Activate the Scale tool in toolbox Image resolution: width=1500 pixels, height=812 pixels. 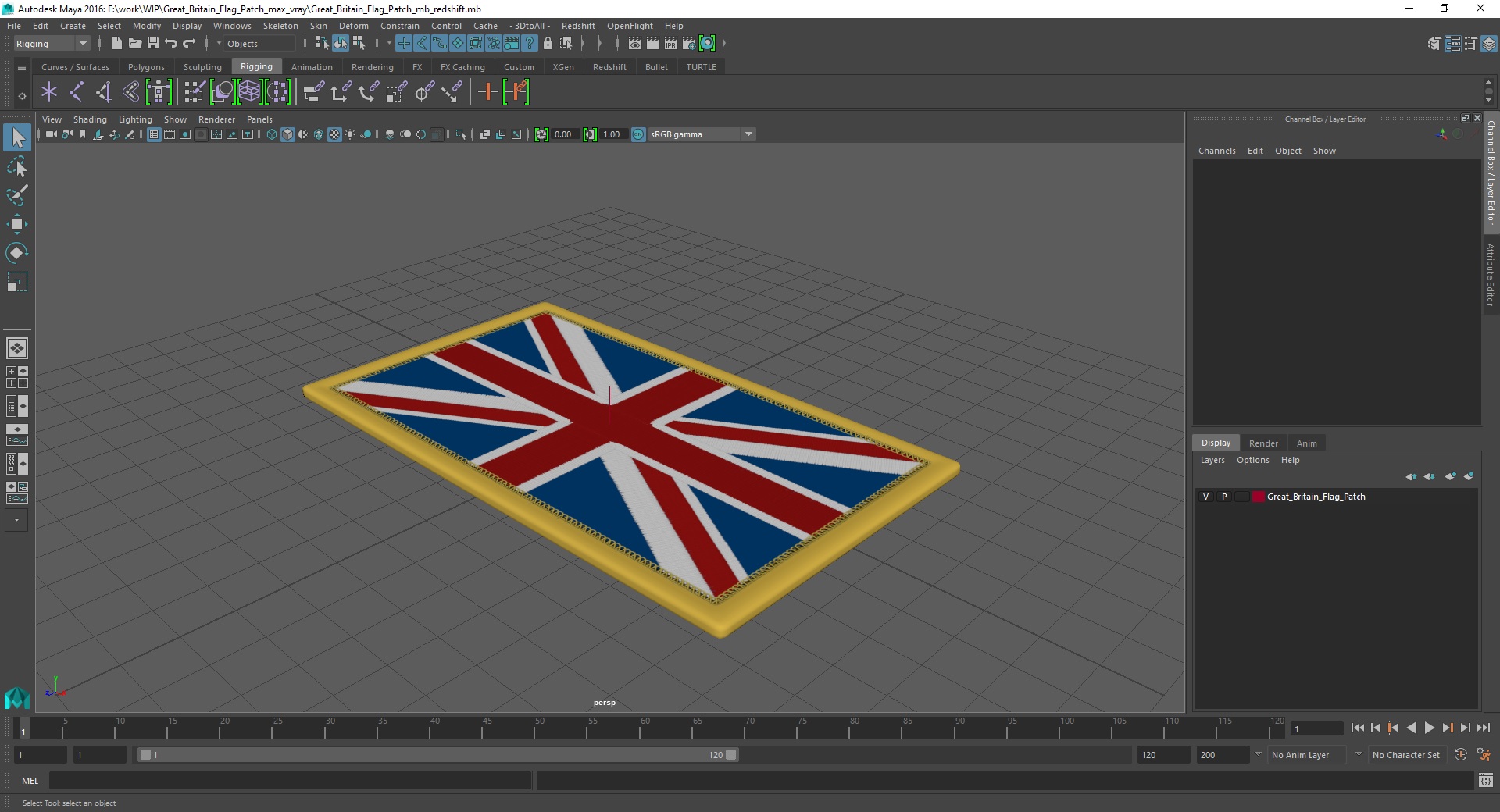tap(16, 282)
